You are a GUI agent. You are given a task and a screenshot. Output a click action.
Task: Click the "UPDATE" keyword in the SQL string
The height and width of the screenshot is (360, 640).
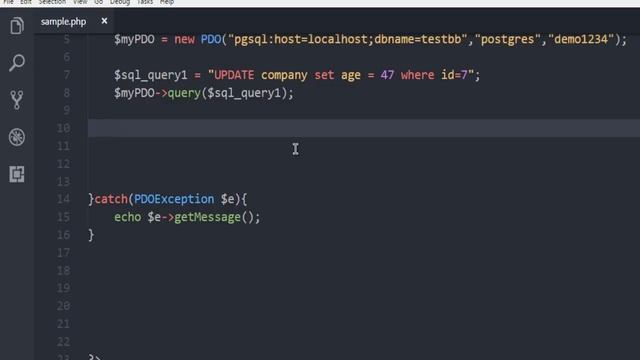234,76
